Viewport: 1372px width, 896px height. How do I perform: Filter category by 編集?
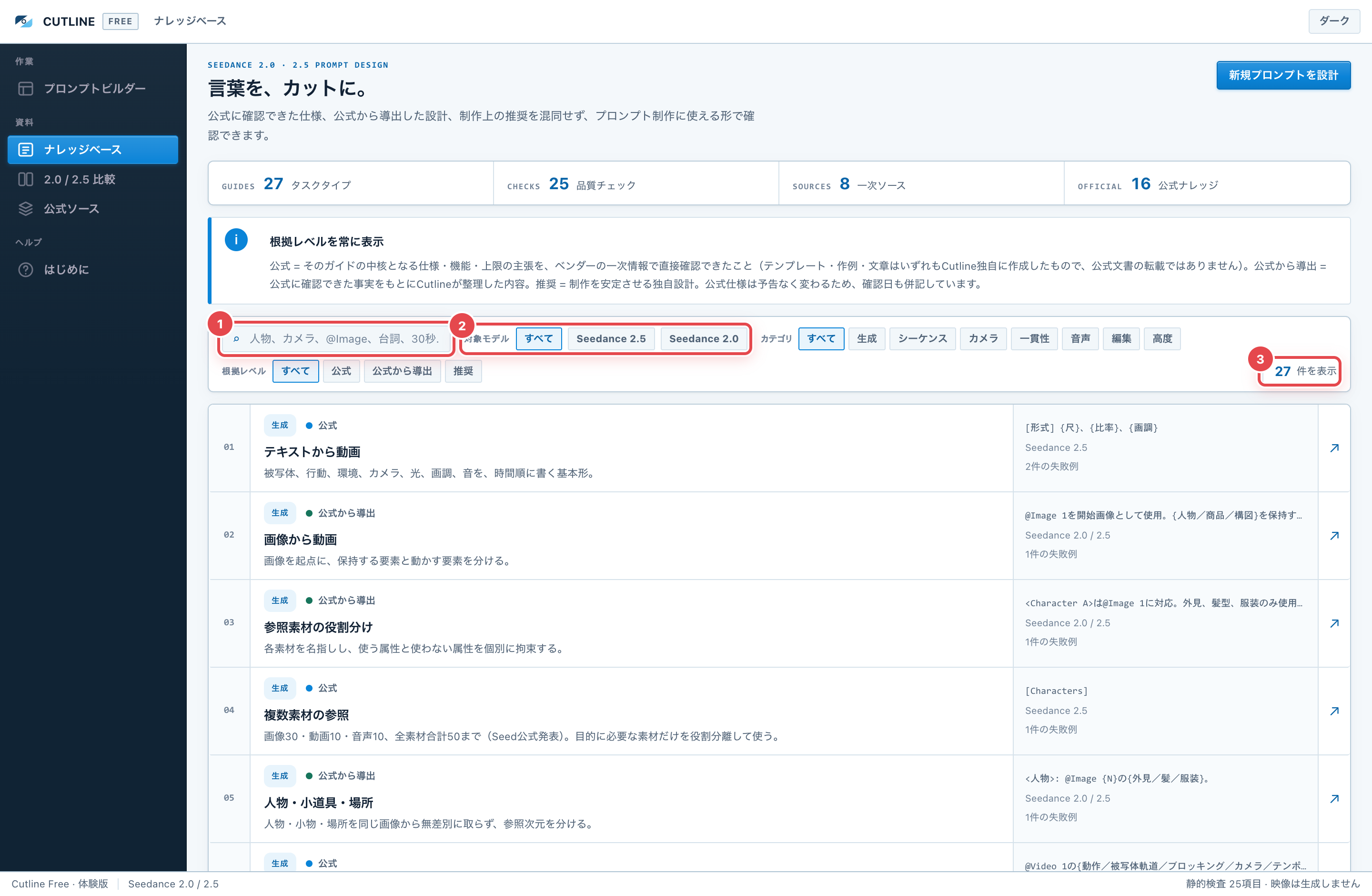point(1121,338)
